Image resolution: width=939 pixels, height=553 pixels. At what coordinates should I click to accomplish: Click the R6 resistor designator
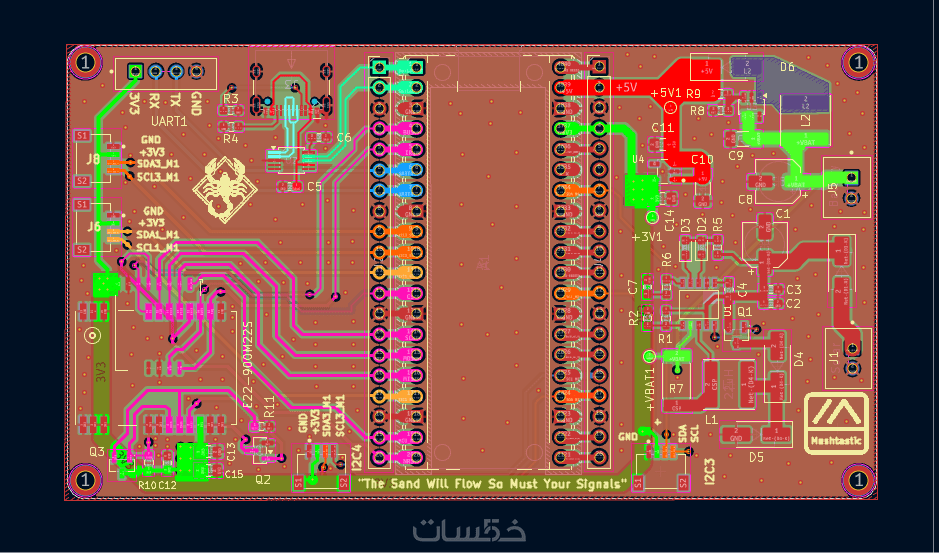coord(667,260)
